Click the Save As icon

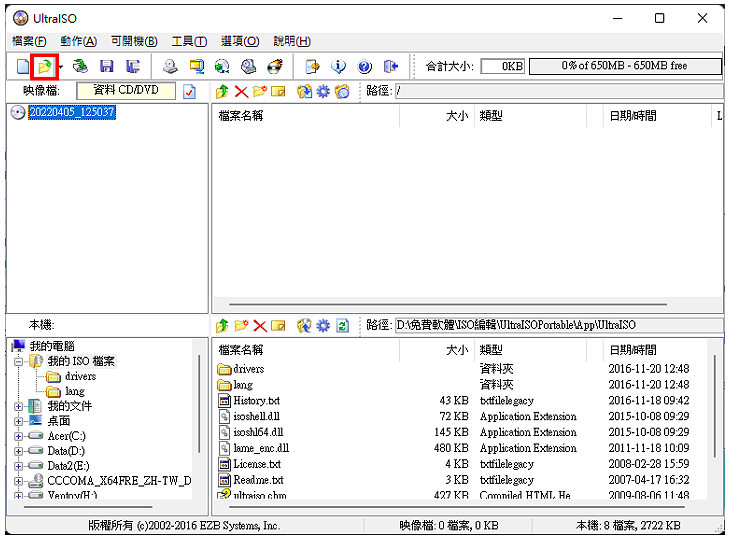tap(133, 67)
